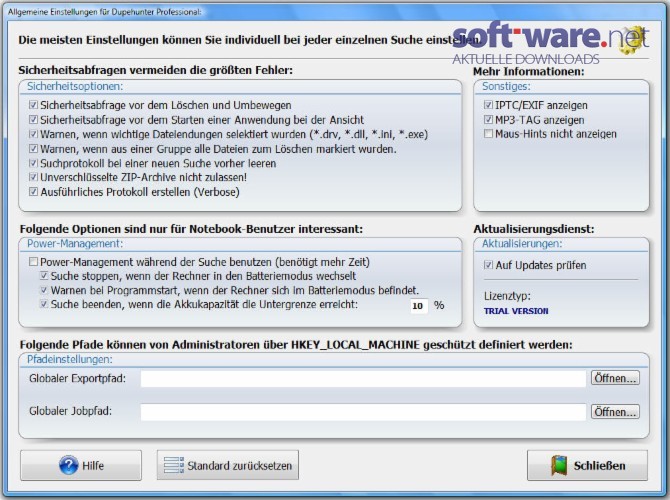
Task: Open Hilfe with the question mark button
Action: click(x=81, y=465)
